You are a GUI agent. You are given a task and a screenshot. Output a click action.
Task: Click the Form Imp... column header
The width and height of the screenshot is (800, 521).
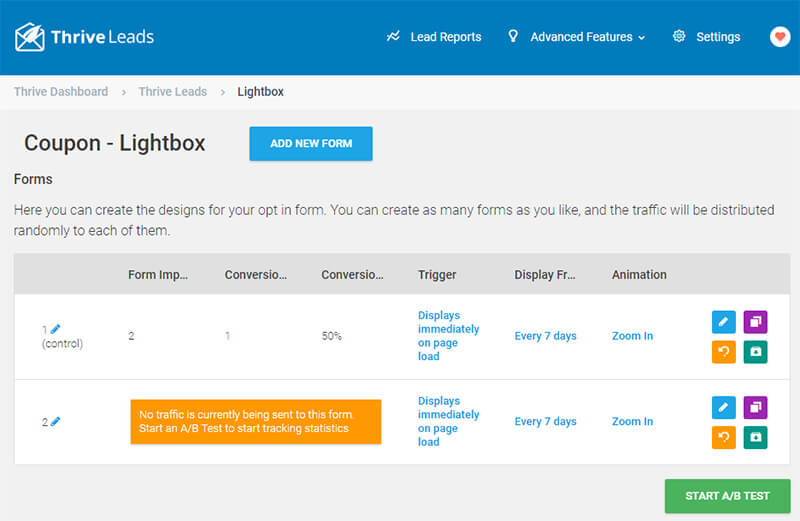tap(158, 275)
